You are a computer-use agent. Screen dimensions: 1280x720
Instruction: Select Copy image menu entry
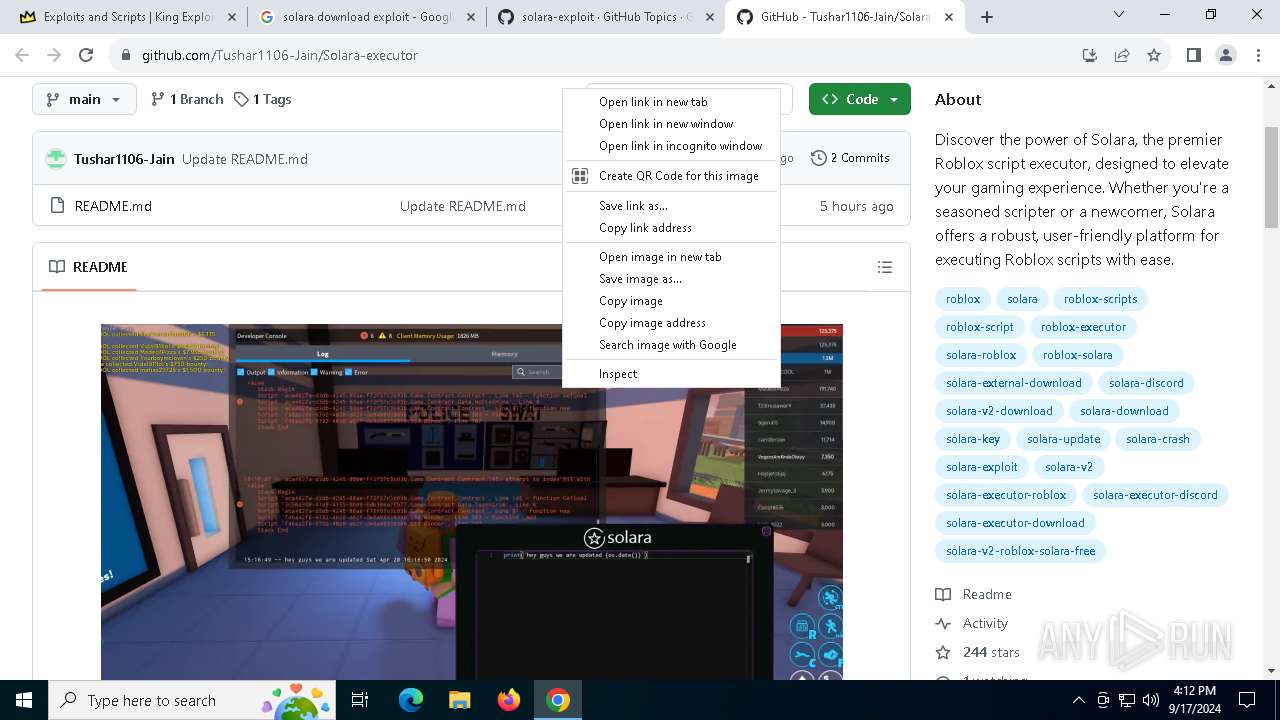pos(671,301)
